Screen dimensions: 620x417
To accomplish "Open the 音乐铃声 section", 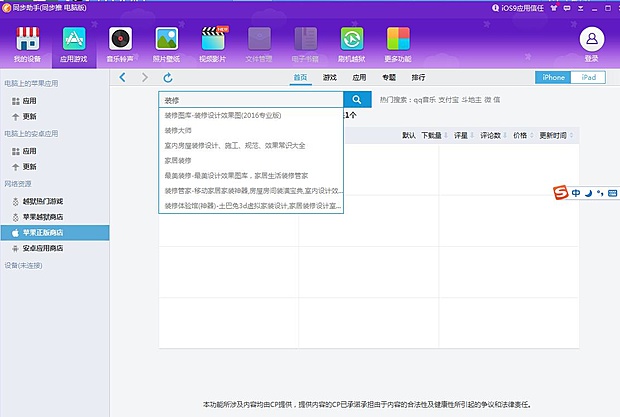I will point(121,45).
